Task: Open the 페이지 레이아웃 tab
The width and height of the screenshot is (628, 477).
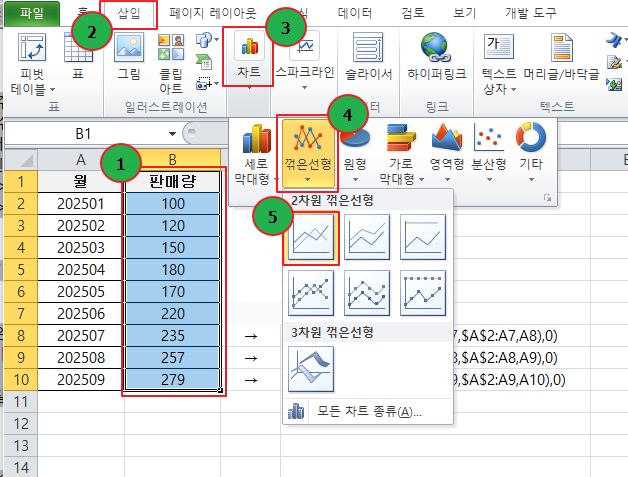Action: click(213, 13)
